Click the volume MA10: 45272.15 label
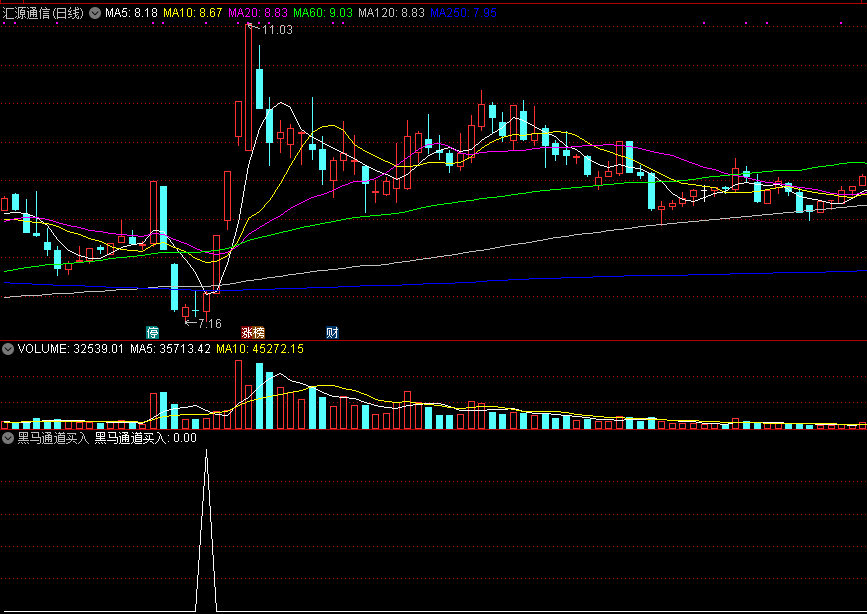This screenshot has width=867, height=614. pyautogui.click(x=260, y=349)
